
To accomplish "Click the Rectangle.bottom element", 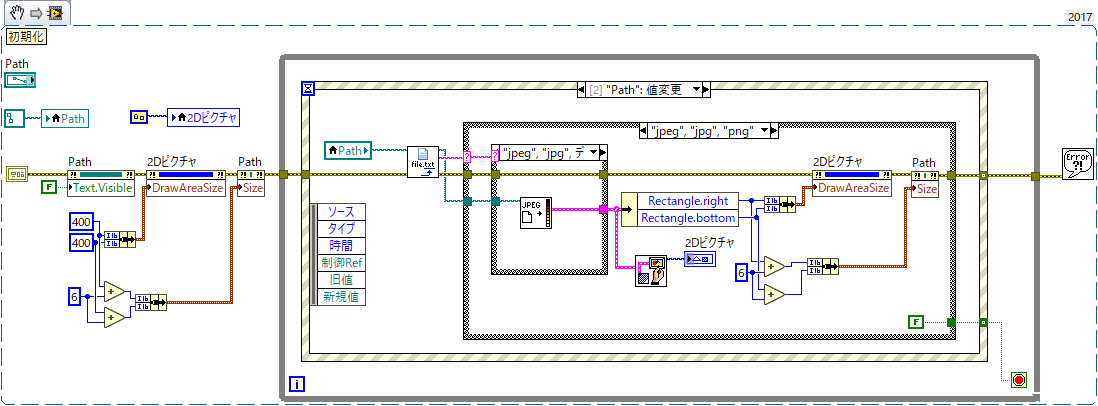I will click(x=687, y=218).
